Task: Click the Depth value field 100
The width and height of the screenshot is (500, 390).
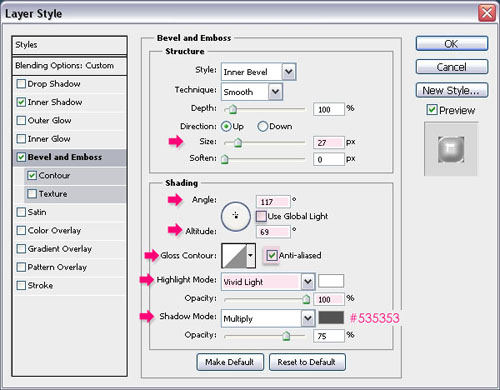Action: pyautogui.click(x=329, y=109)
